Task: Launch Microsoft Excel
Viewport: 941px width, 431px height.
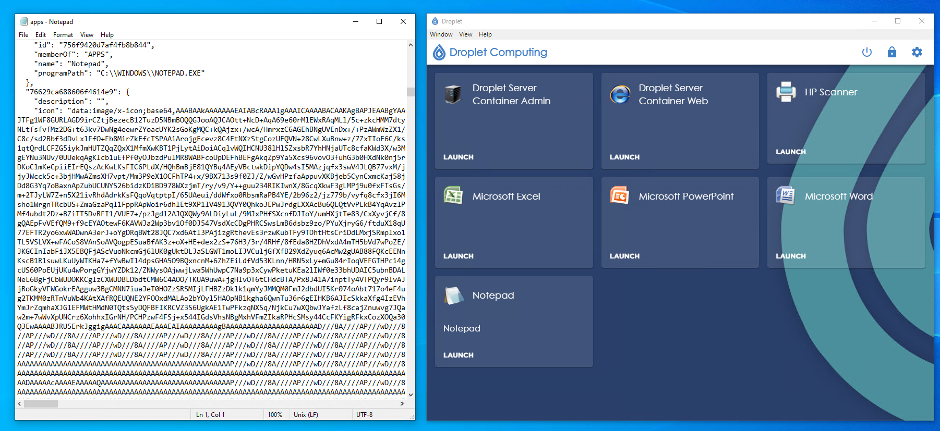Action: coord(458,256)
